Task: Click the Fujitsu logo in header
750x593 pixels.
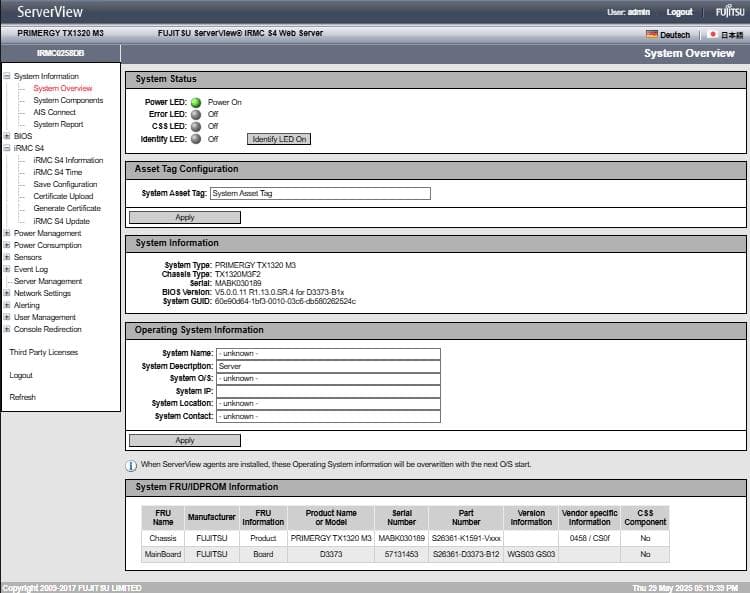Action: 729,12
